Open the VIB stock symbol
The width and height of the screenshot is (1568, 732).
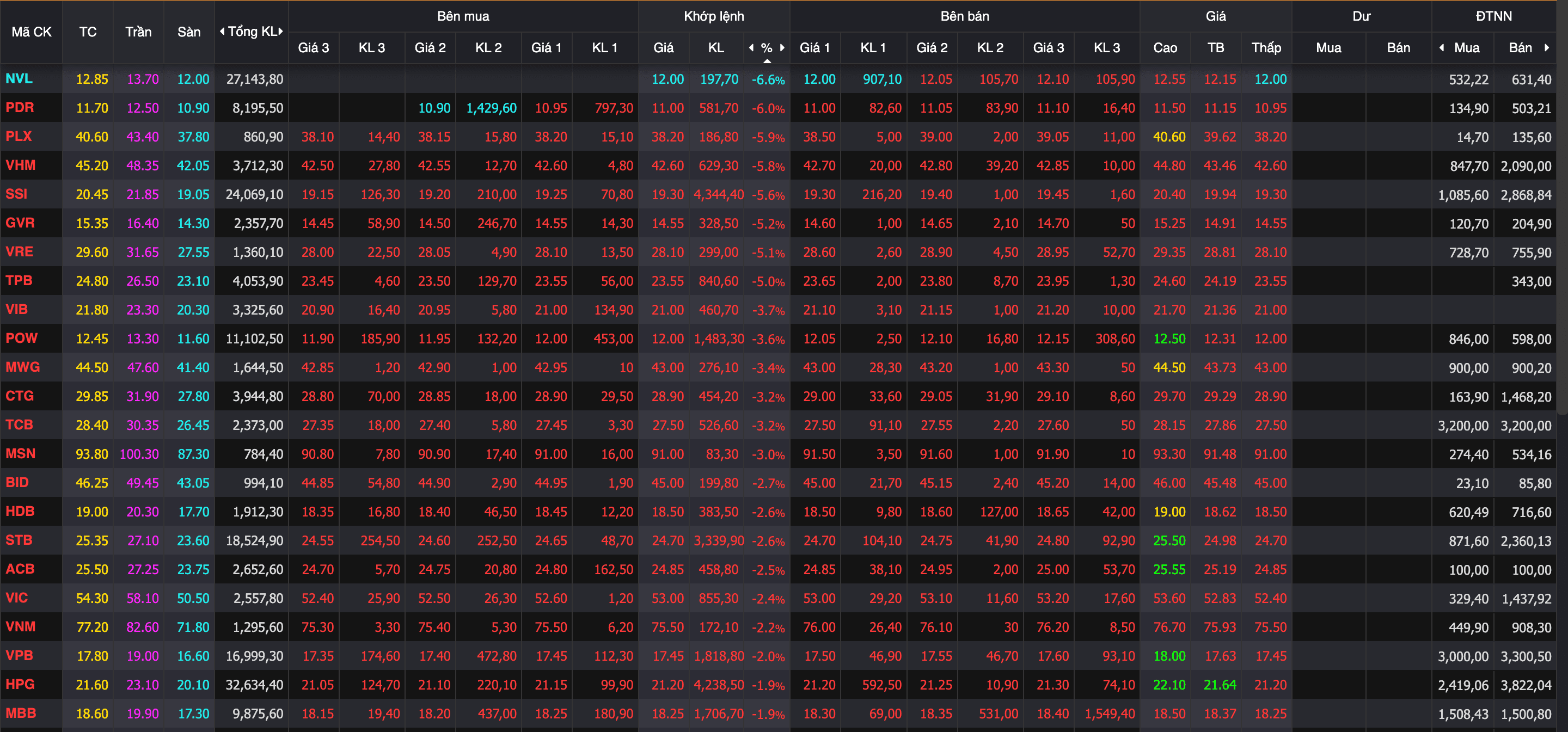16,309
